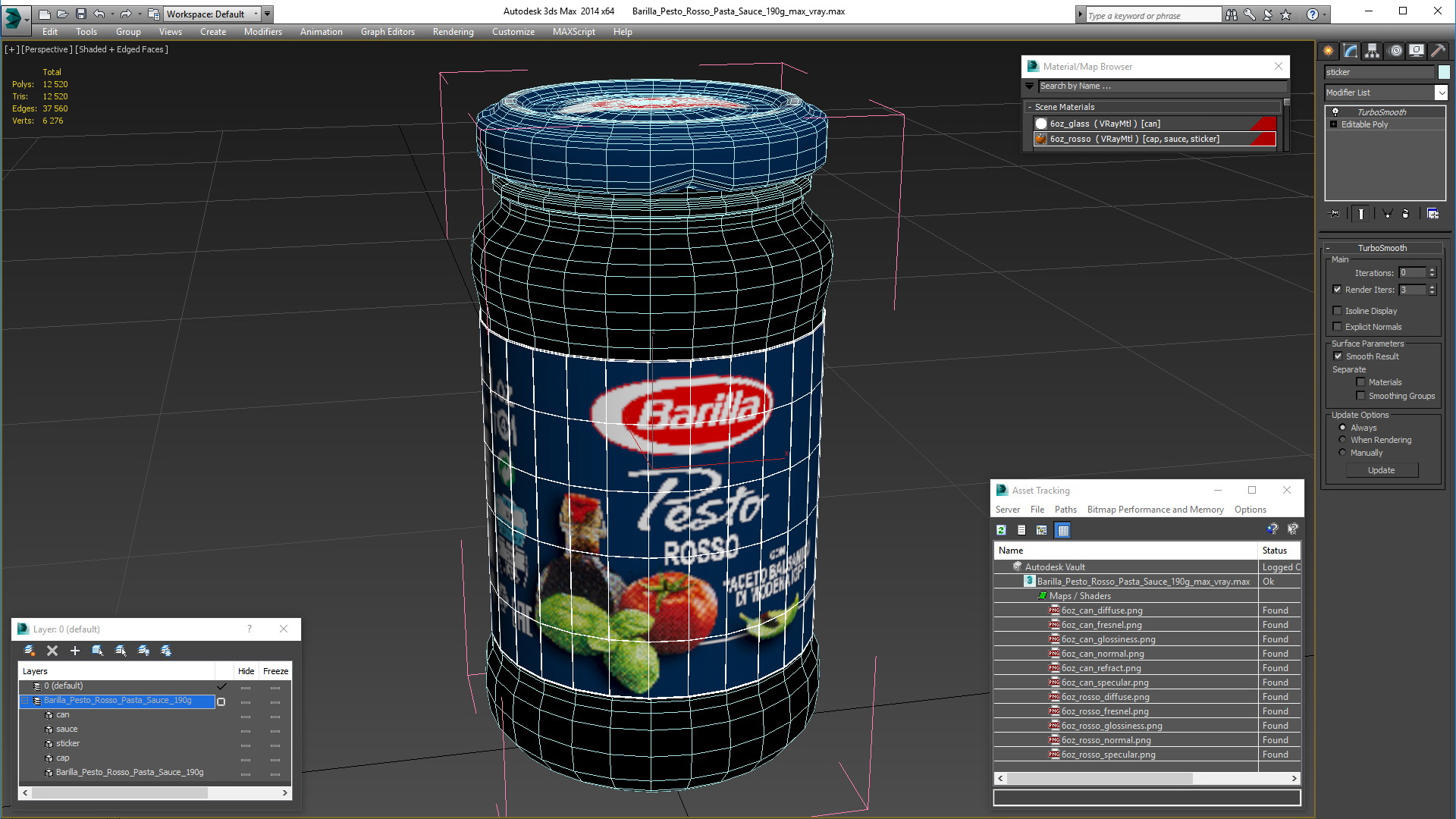Select Manually update option

[x=1342, y=453]
